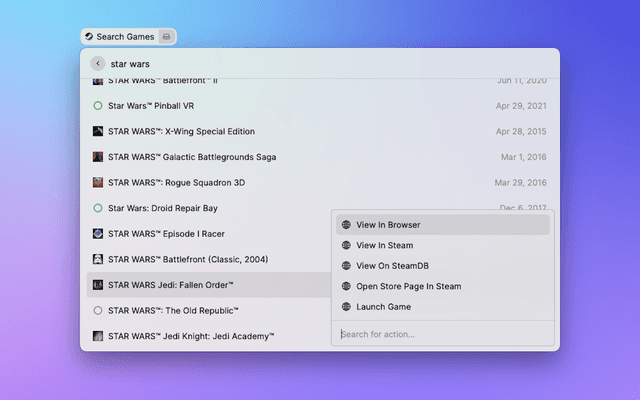Choose Launch Game from action menu
The image size is (640, 400).
[x=384, y=307]
